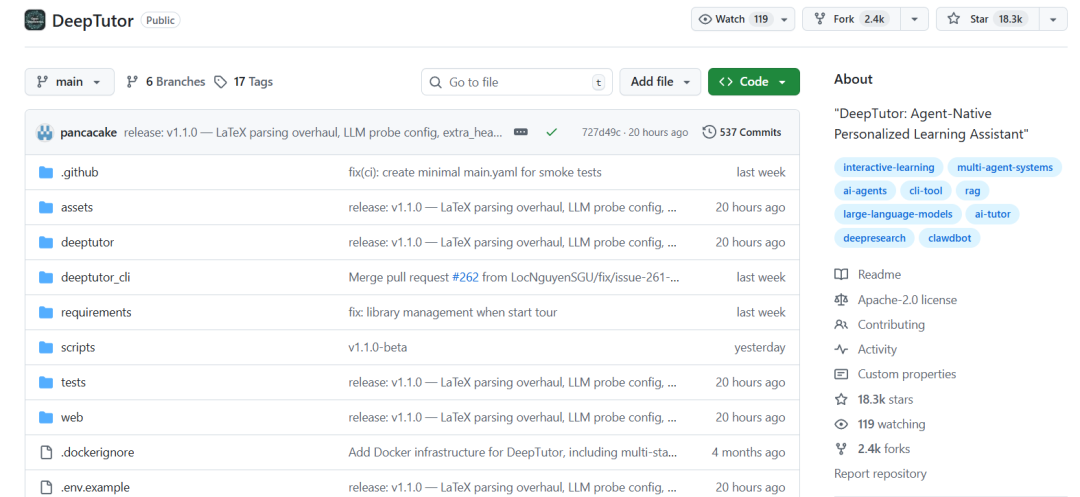Fork the DeepTutor repository
The height and width of the screenshot is (497, 1080).
(851, 19)
